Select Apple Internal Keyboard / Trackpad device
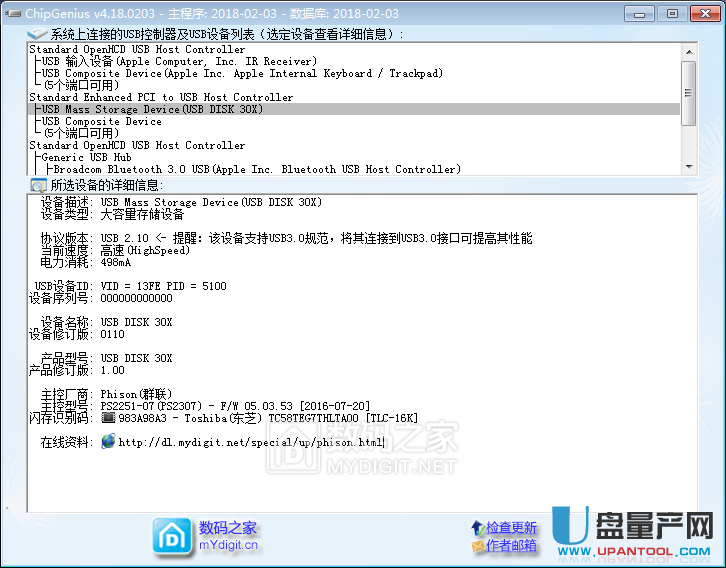 [242, 73]
